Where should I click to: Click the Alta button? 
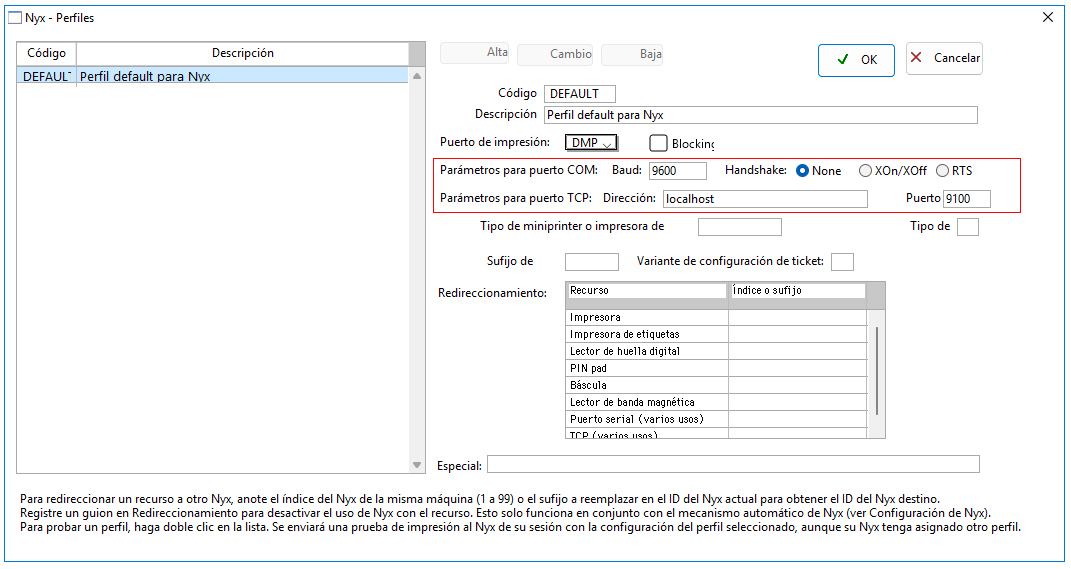click(x=474, y=53)
